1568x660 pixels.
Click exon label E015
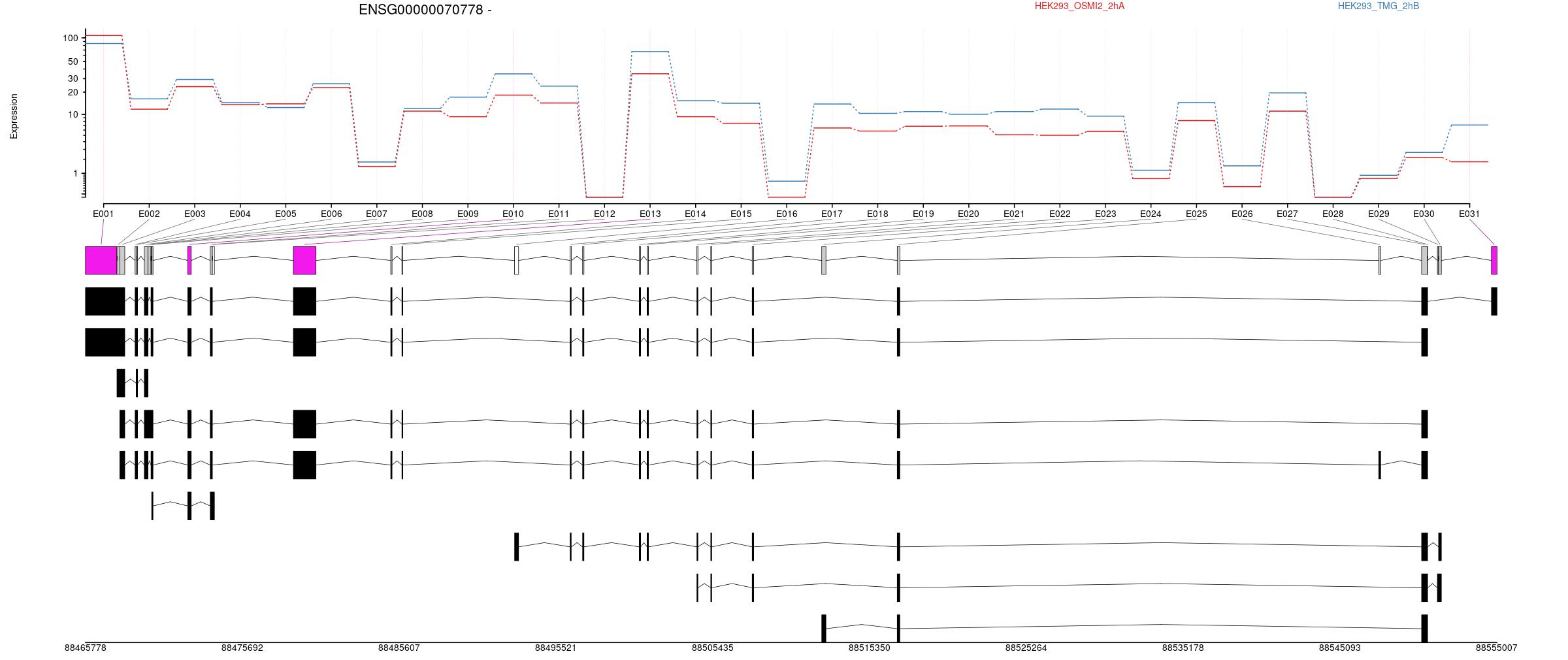pyautogui.click(x=741, y=214)
